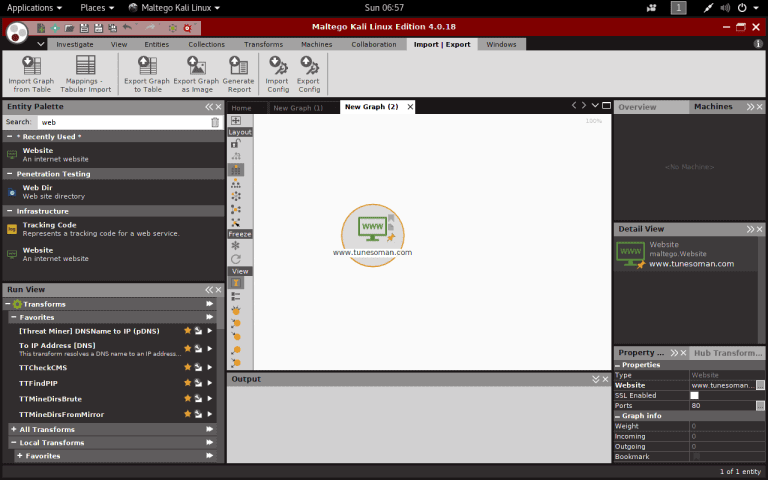Click Export Graph to Table
The width and height of the screenshot is (768, 480).
(147, 74)
